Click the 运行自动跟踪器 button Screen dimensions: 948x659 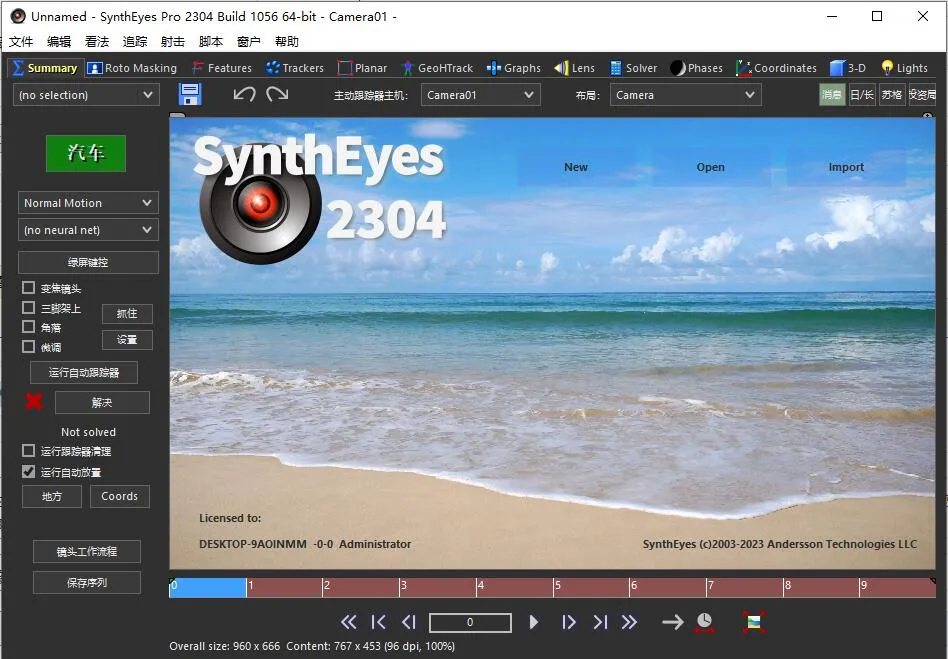point(84,372)
